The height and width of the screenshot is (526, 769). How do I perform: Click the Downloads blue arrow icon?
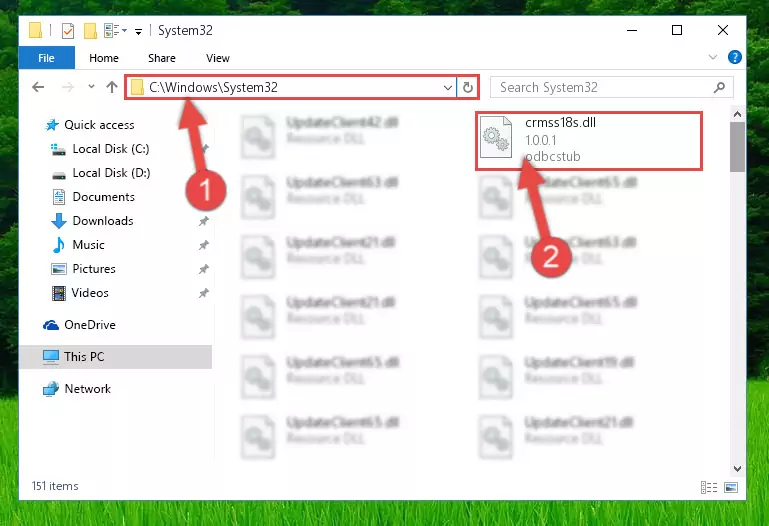(59, 221)
